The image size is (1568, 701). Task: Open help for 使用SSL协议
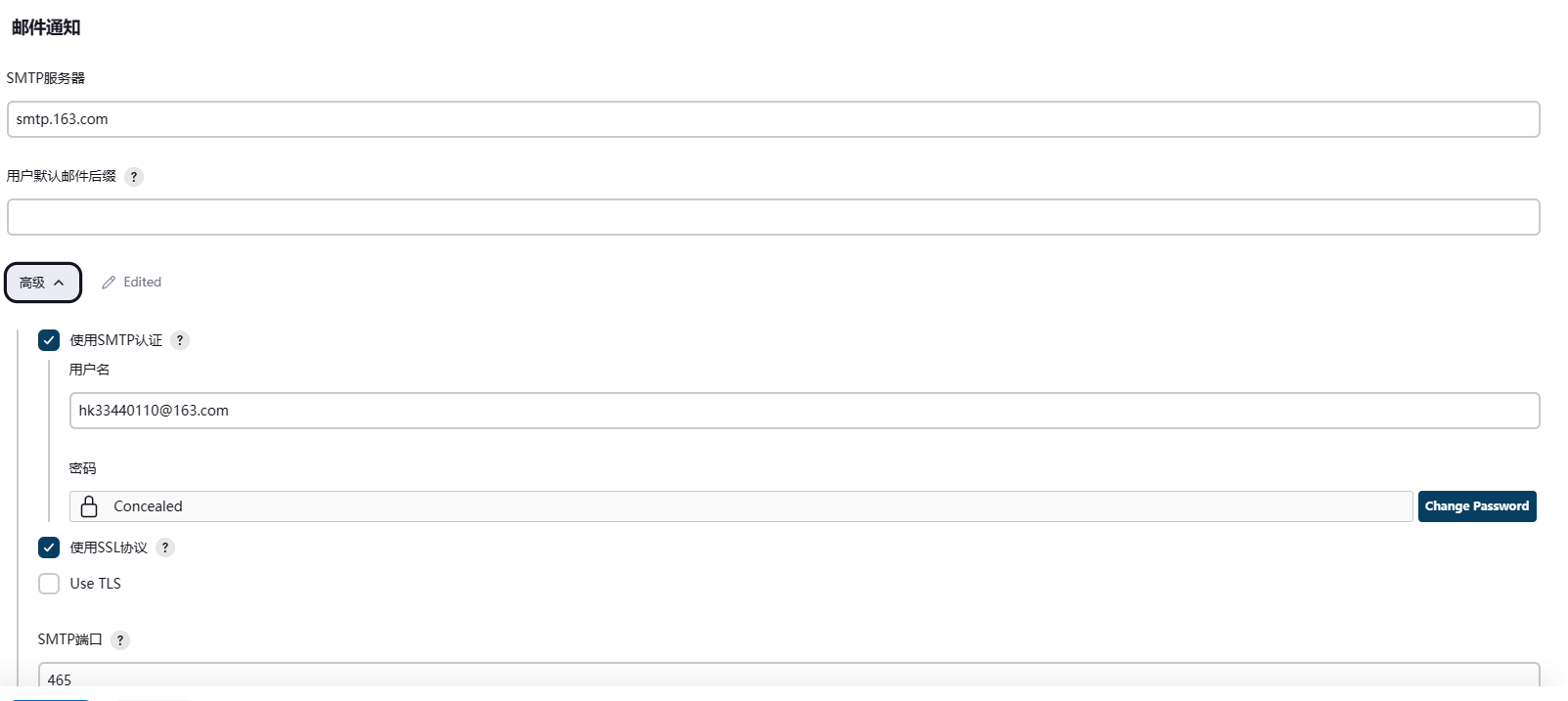click(x=165, y=548)
